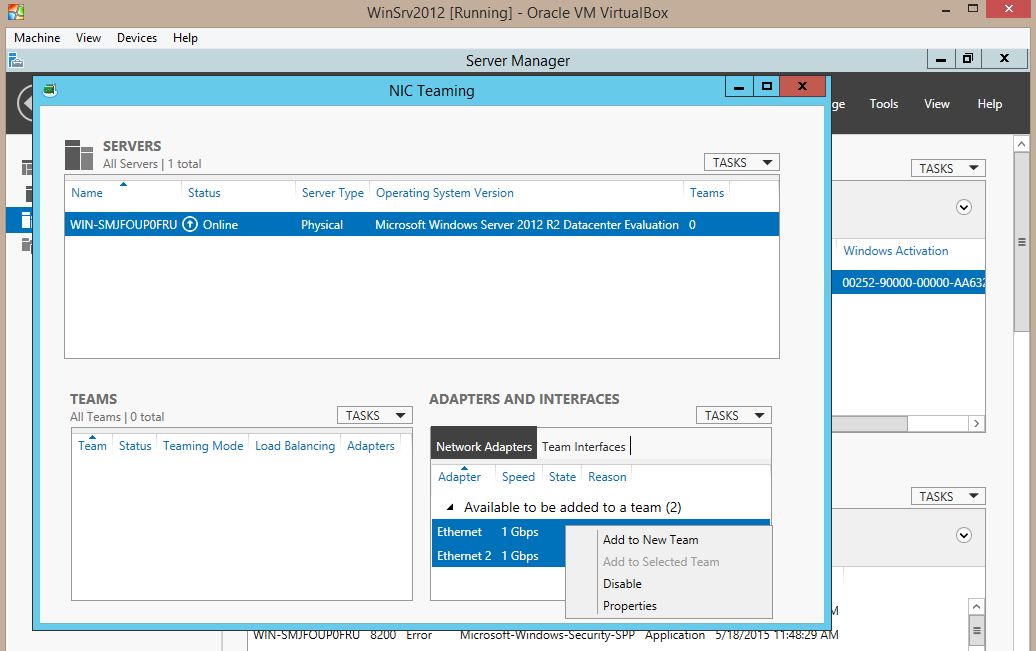Open the Server Manager Help menu
The height and width of the screenshot is (651, 1036).
(x=990, y=104)
